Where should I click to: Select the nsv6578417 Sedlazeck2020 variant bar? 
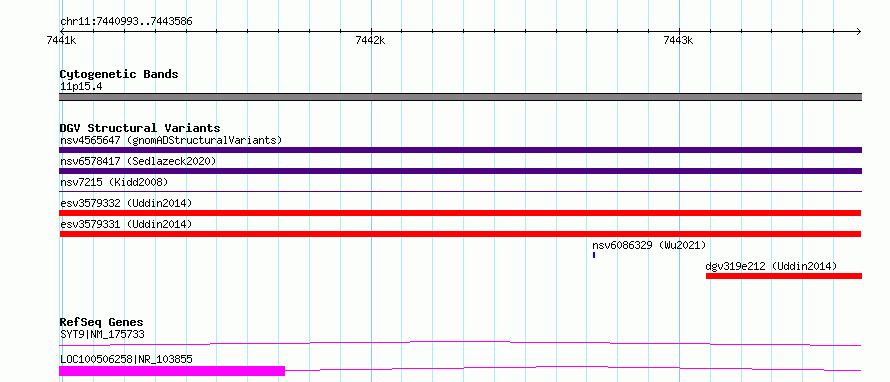pyautogui.click(x=460, y=171)
